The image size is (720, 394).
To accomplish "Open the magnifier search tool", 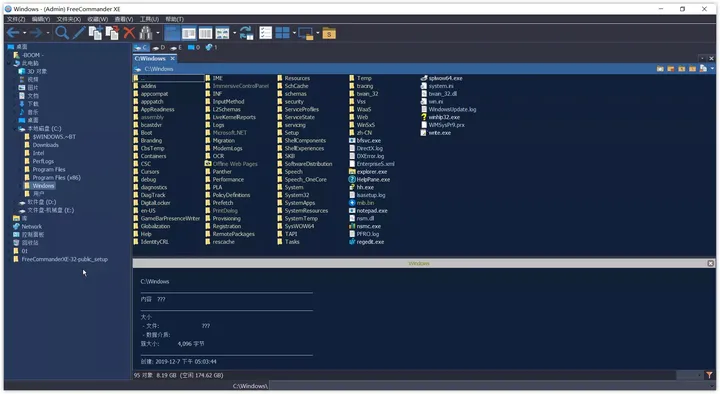I will (x=62, y=33).
